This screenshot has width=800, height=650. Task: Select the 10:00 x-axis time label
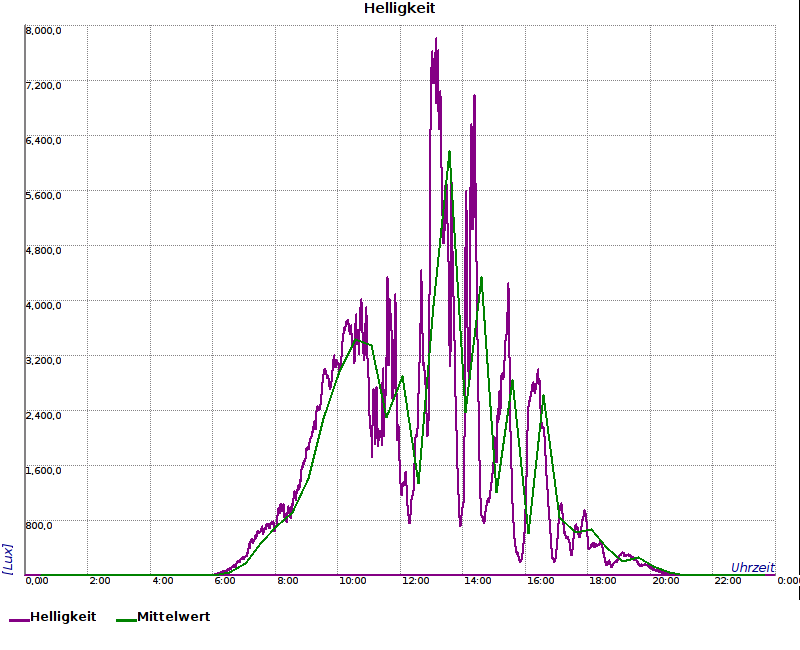point(352,581)
